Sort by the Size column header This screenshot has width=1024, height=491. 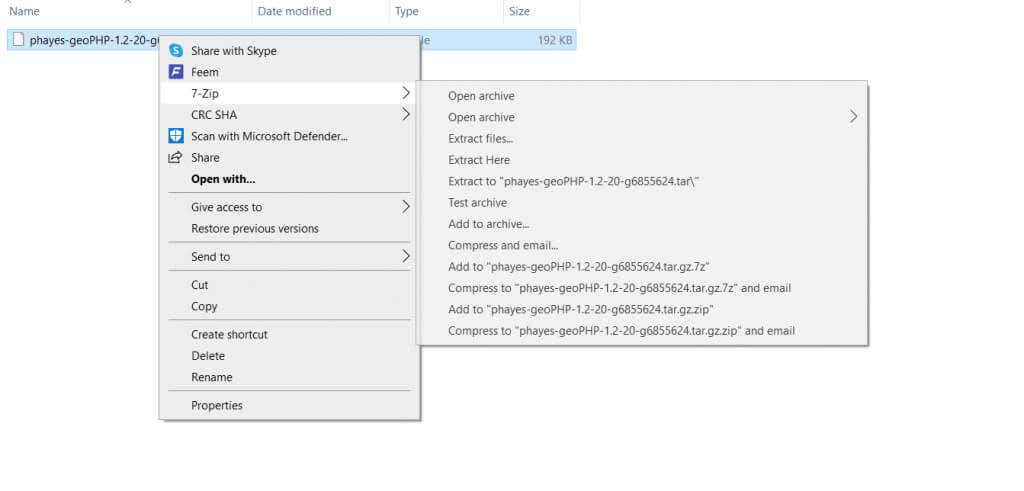click(519, 11)
